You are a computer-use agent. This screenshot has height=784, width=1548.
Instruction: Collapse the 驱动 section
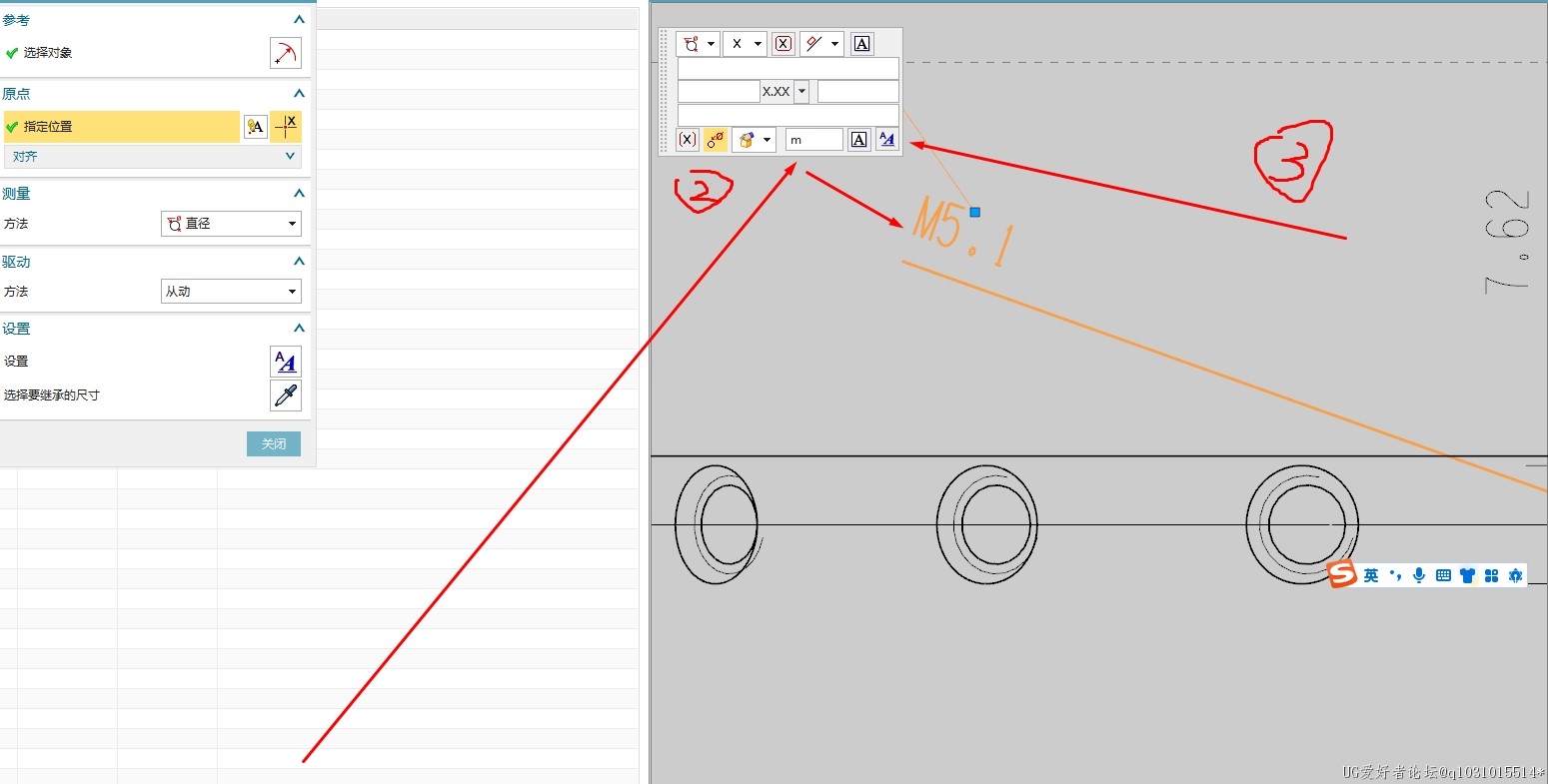coord(298,262)
